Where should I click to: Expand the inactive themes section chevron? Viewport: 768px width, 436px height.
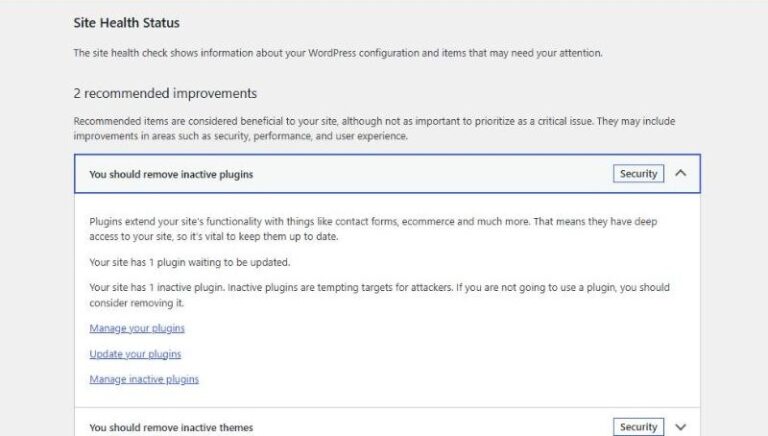[x=680, y=427]
